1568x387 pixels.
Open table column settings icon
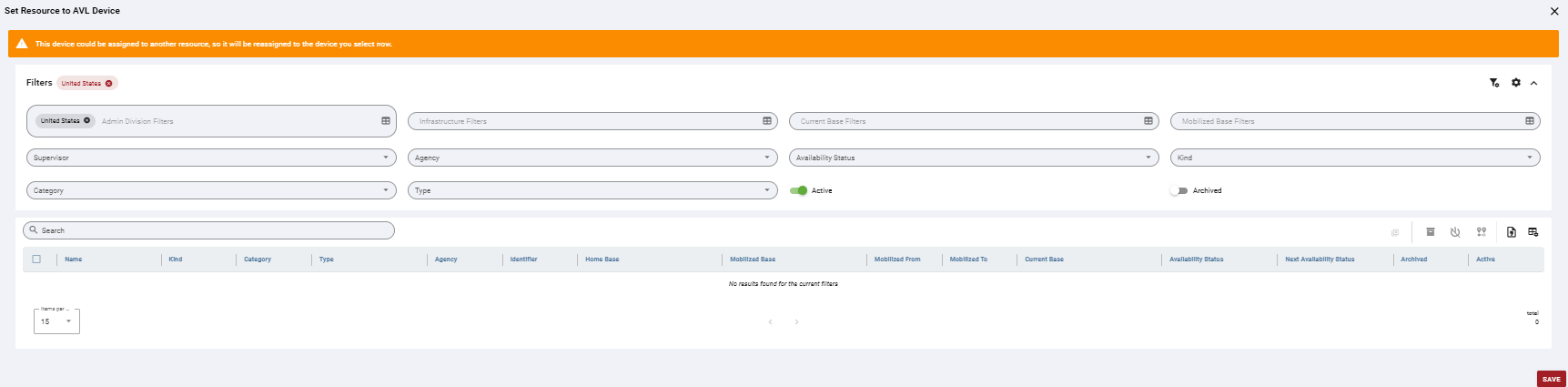[1533, 232]
